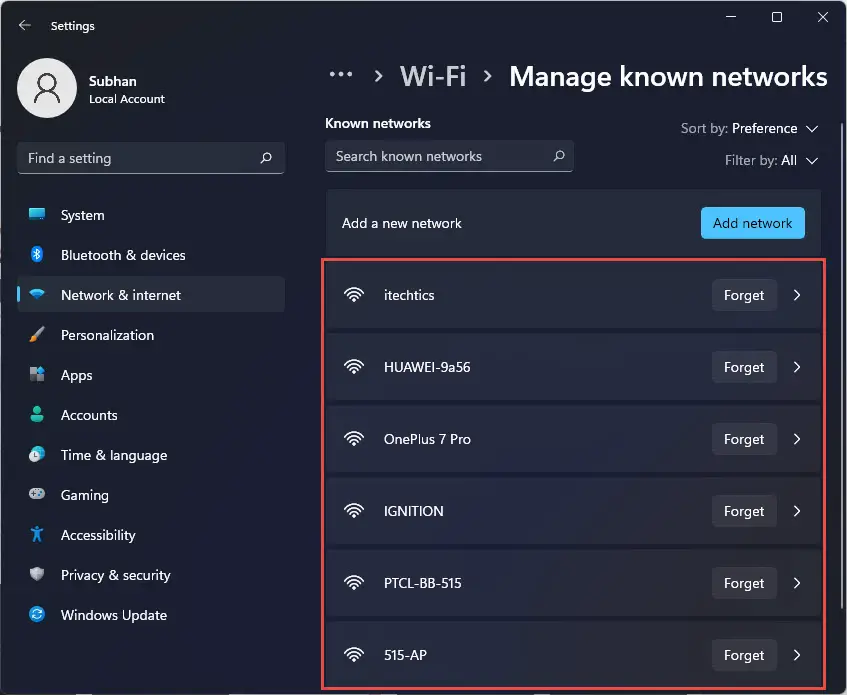847x695 pixels.
Task: Click the Privacy & security shield icon
Action: 37,574
